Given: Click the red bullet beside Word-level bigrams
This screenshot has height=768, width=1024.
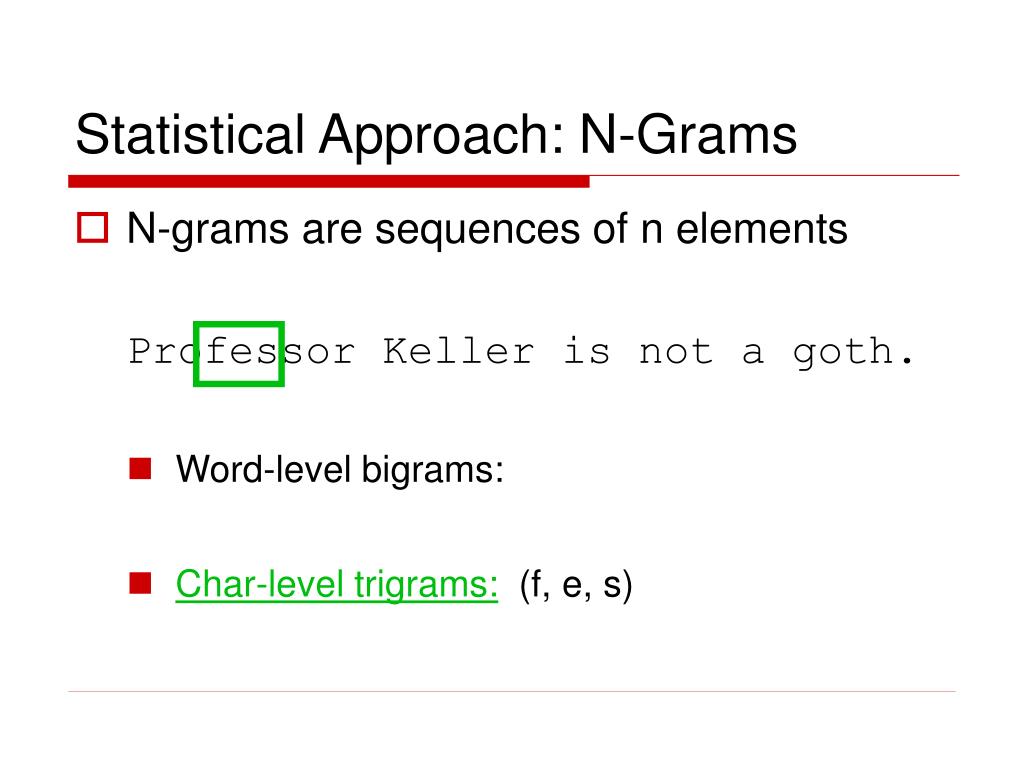Looking at the screenshot, I should (140, 468).
